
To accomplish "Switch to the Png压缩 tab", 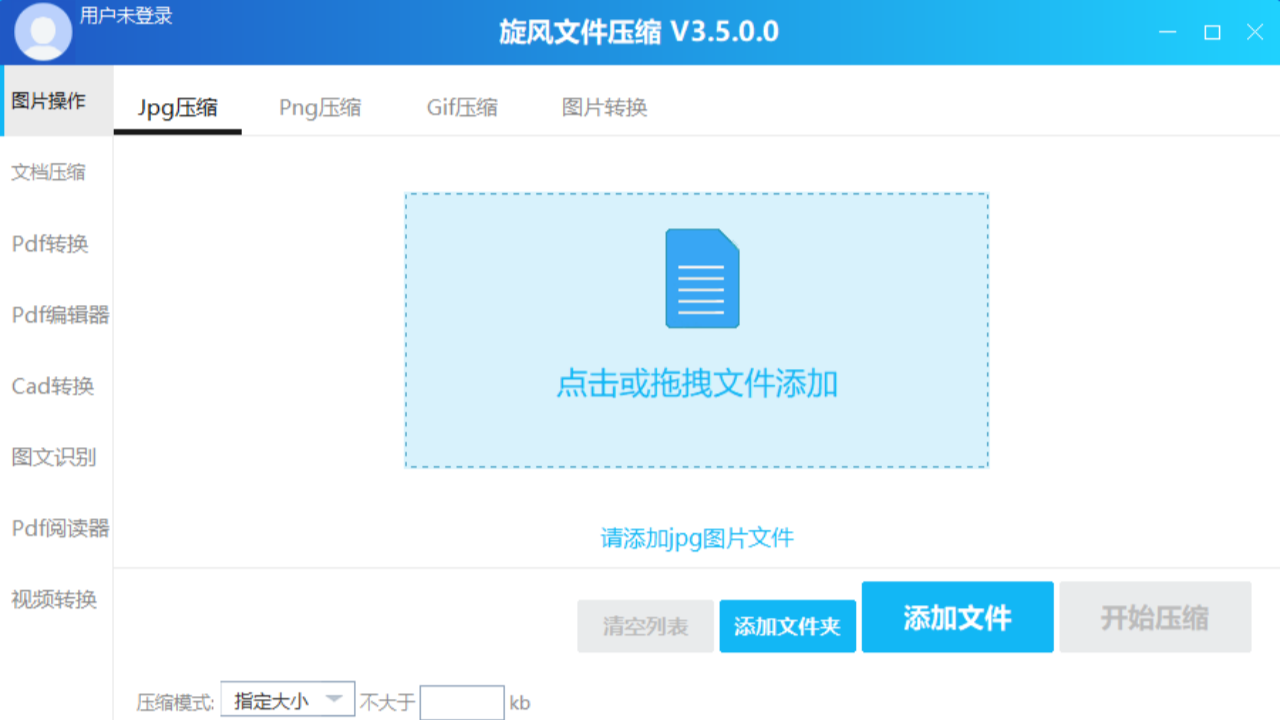I will point(320,107).
